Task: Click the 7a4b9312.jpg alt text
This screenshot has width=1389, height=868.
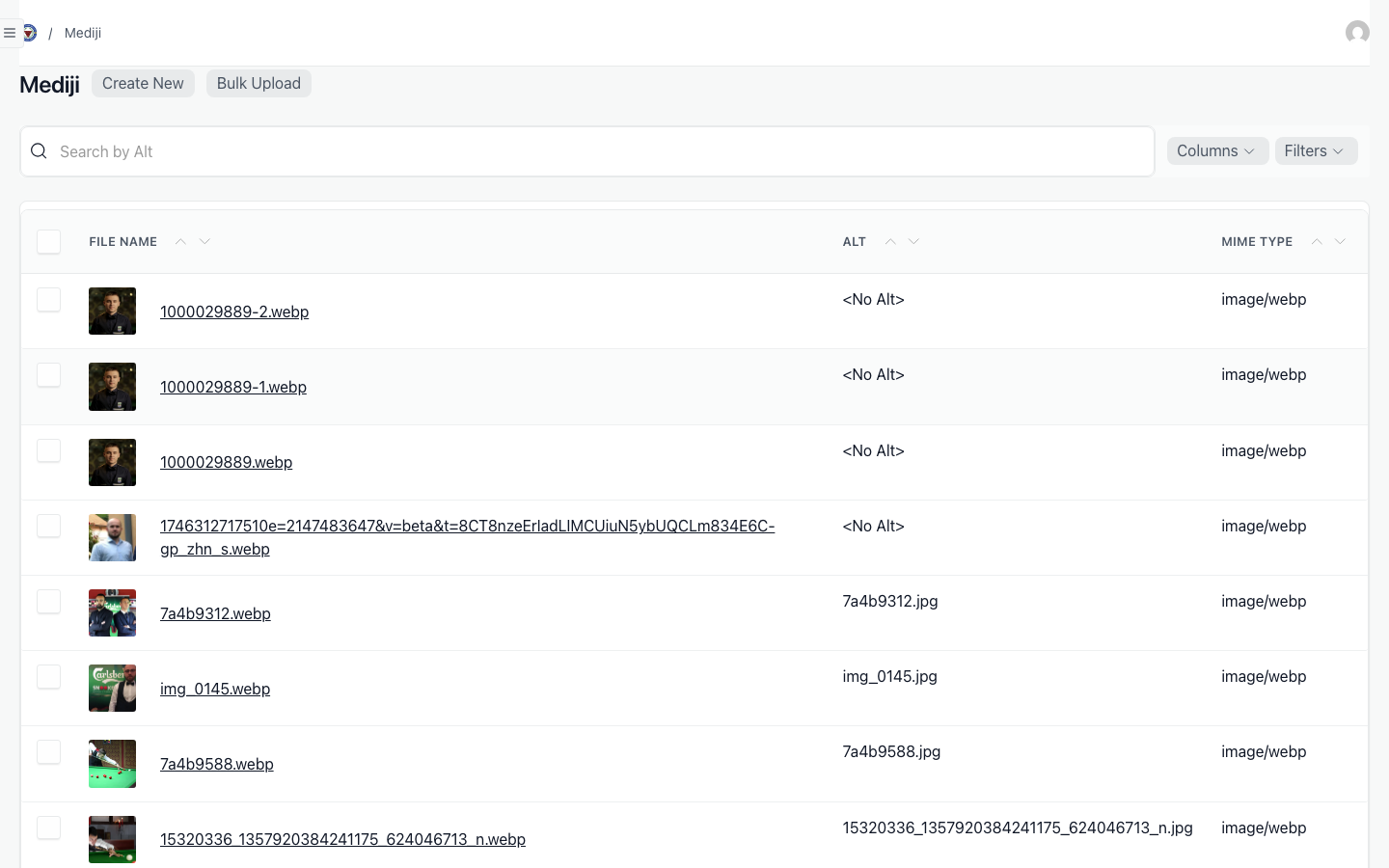Action: [890, 601]
